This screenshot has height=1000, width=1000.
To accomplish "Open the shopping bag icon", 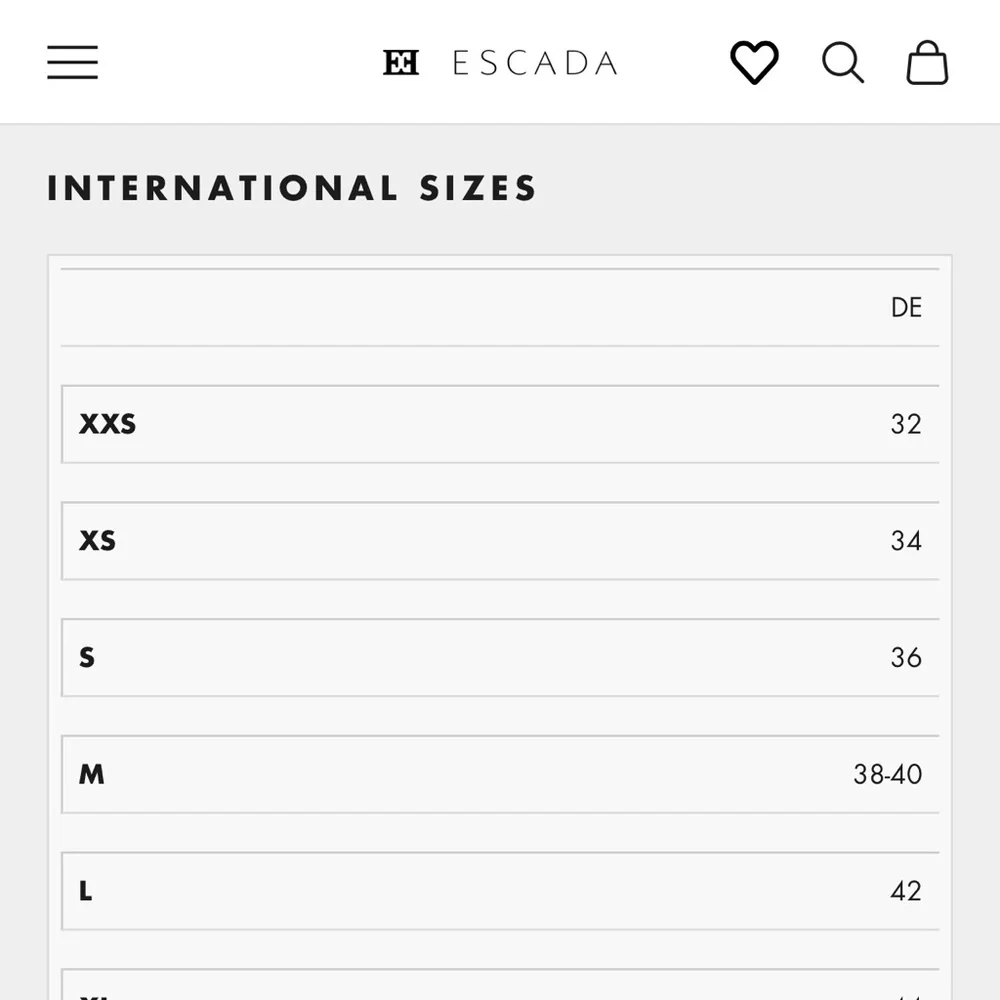I will pyautogui.click(x=927, y=62).
